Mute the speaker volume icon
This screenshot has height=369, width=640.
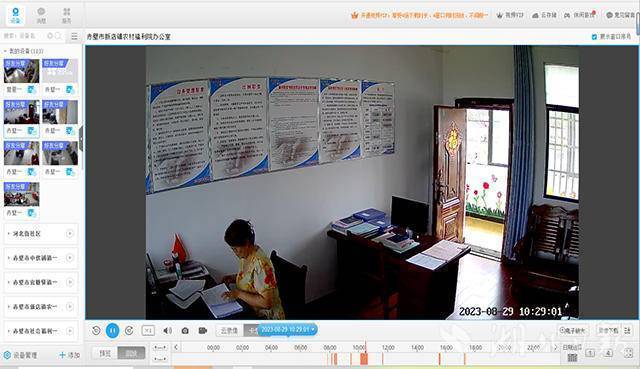(167, 330)
